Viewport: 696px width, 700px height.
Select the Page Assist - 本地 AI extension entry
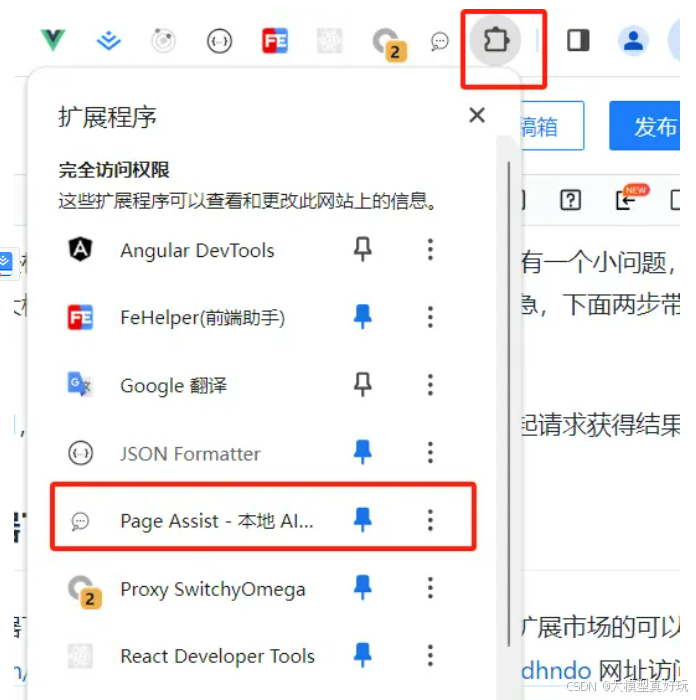[x=217, y=521]
